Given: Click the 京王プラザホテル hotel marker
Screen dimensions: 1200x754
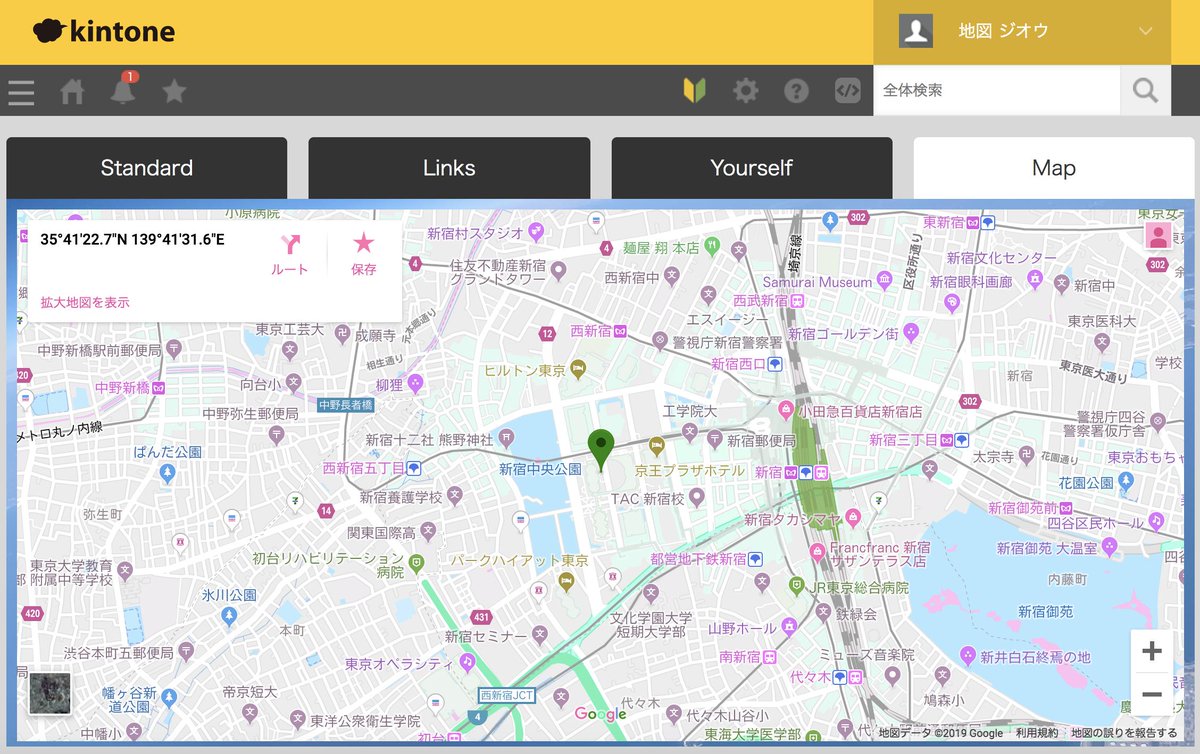Looking at the screenshot, I should pos(657,444).
